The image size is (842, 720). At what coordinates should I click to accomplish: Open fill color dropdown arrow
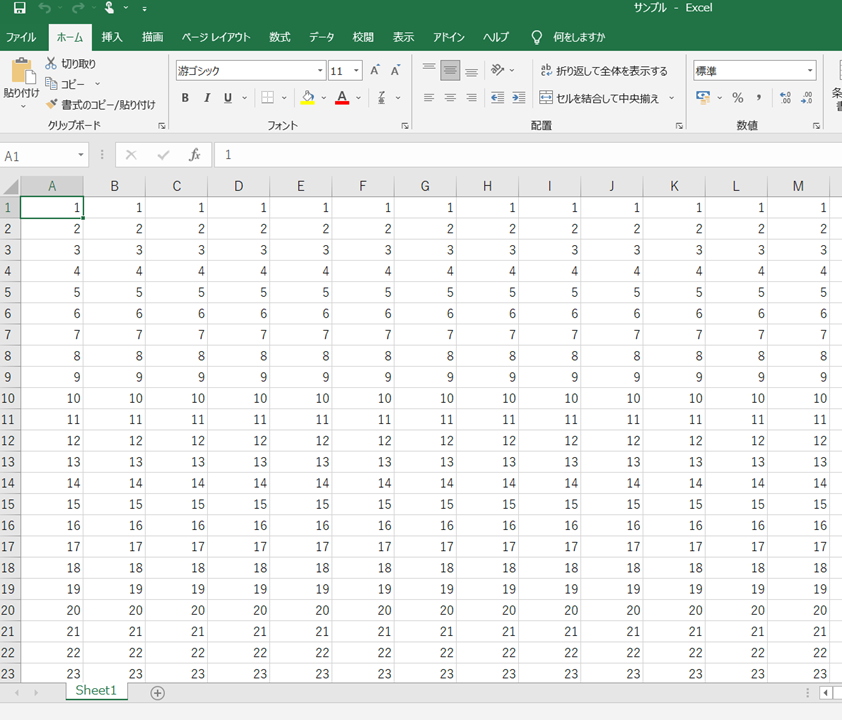(324, 98)
